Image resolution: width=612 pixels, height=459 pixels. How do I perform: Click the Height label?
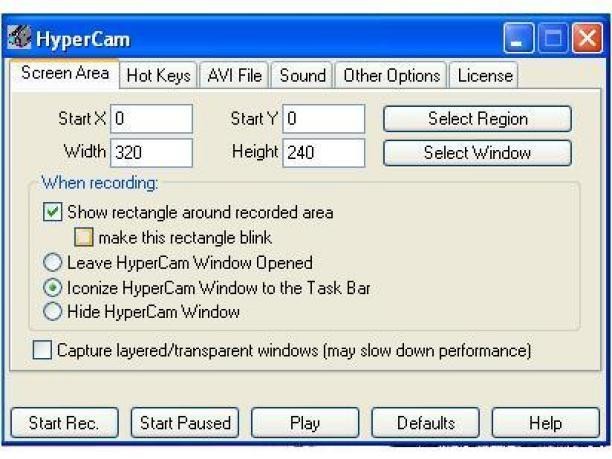255,152
